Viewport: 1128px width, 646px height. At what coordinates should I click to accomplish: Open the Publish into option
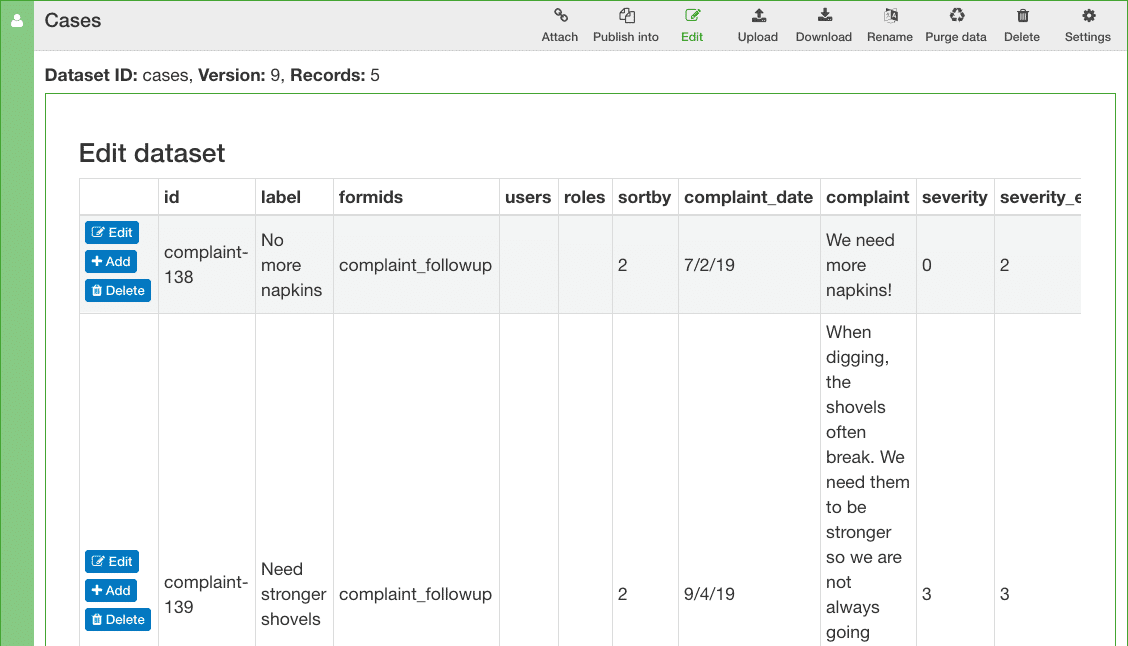pos(626,25)
